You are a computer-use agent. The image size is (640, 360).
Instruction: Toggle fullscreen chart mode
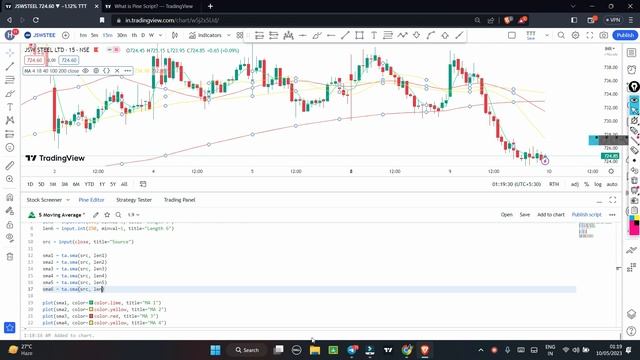pyautogui.click(x=590, y=36)
